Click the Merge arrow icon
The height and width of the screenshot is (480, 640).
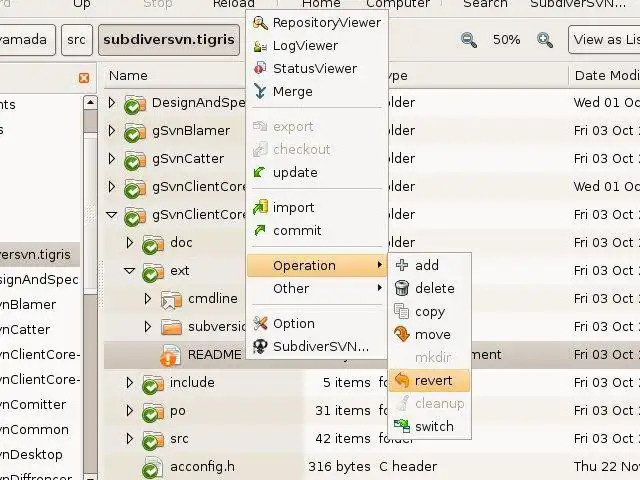(x=260, y=91)
